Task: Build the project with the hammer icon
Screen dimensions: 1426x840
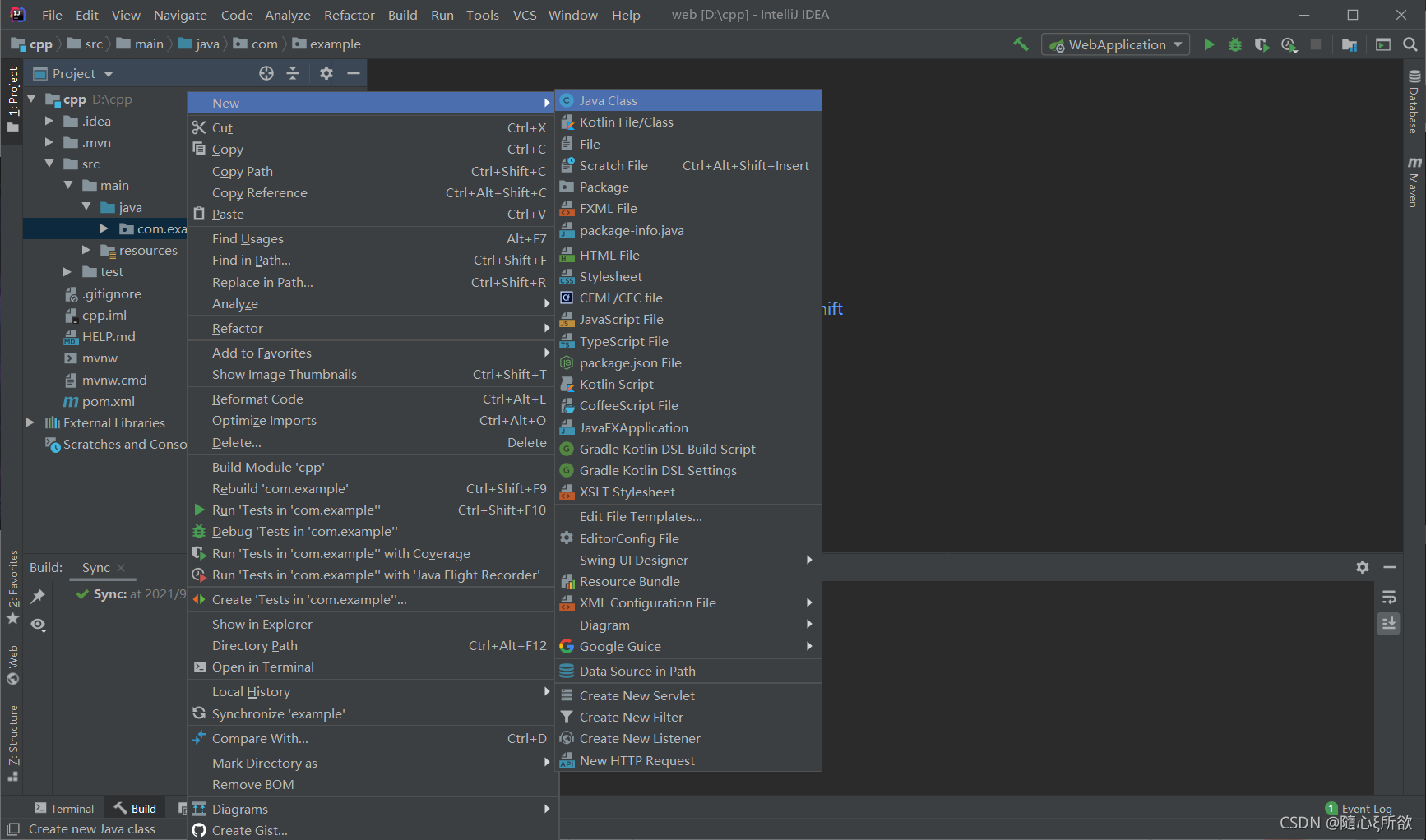Action: 1021,44
